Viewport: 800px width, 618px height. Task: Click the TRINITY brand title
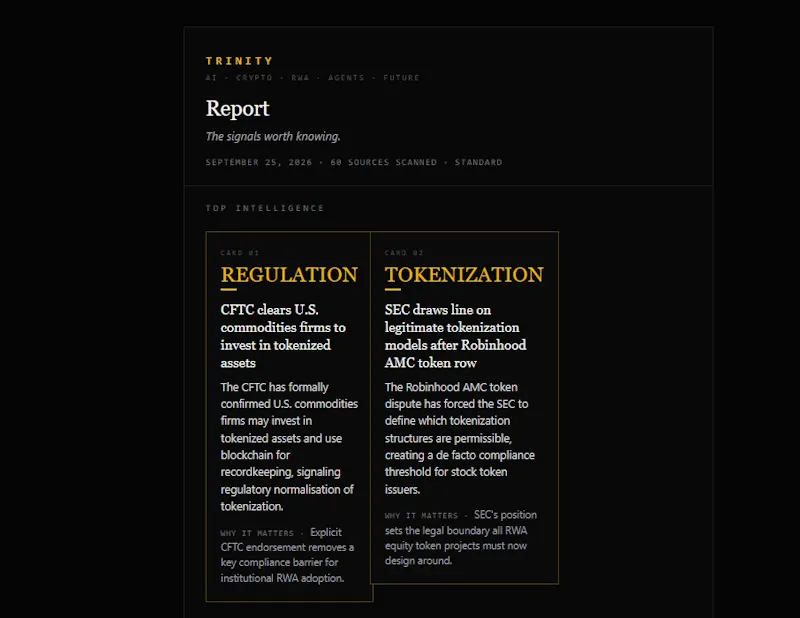[239, 61]
